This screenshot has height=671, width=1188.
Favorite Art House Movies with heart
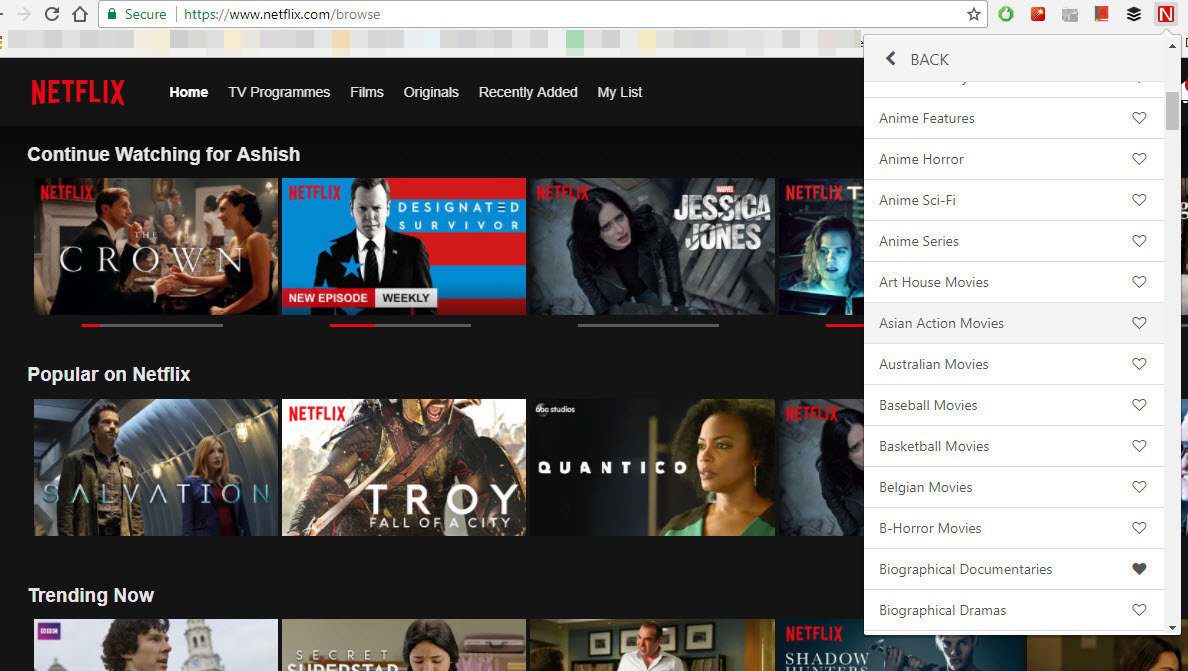coord(1139,281)
